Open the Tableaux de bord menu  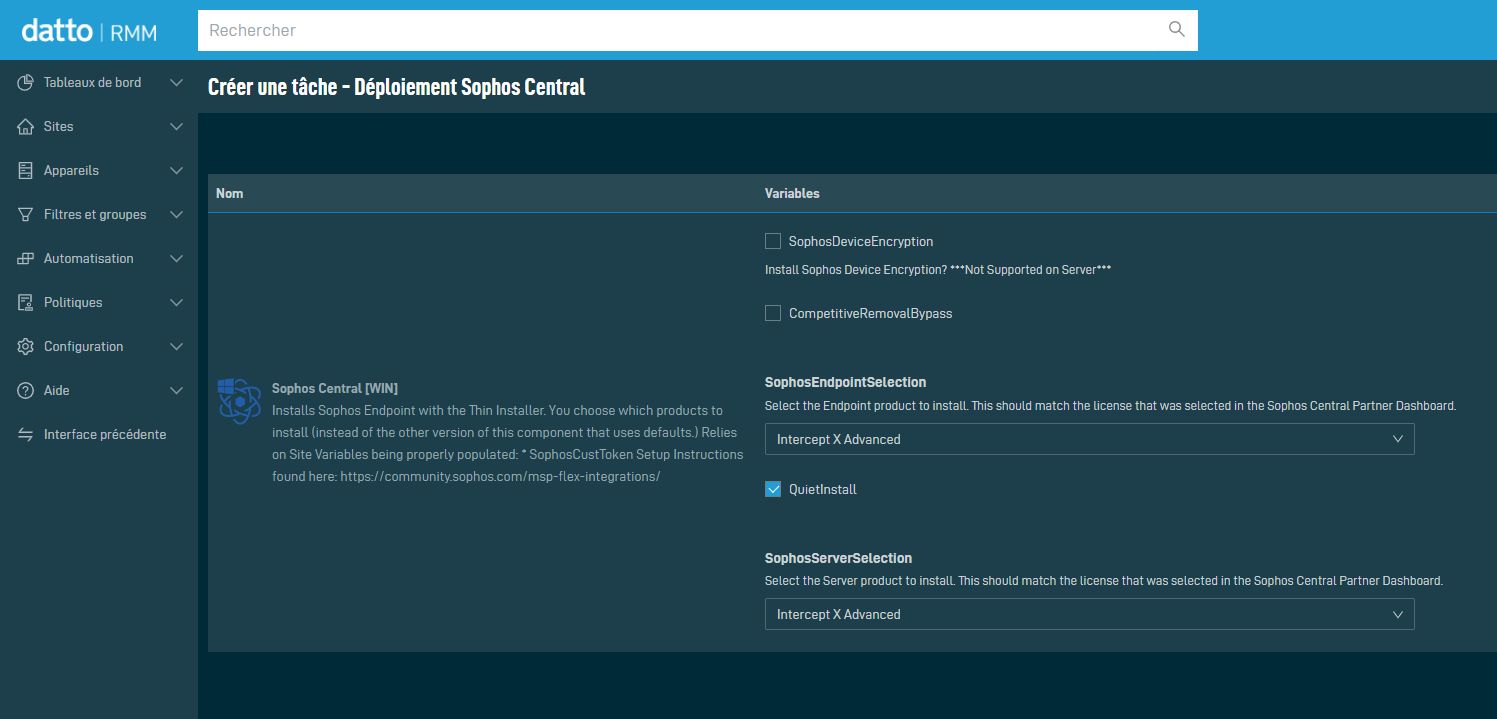tap(99, 82)
